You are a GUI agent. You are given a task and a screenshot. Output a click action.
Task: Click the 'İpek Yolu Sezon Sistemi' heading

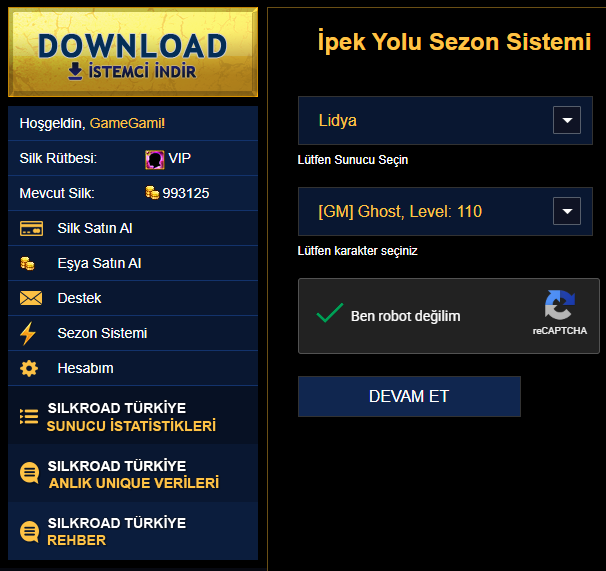[x=454, y=42]
